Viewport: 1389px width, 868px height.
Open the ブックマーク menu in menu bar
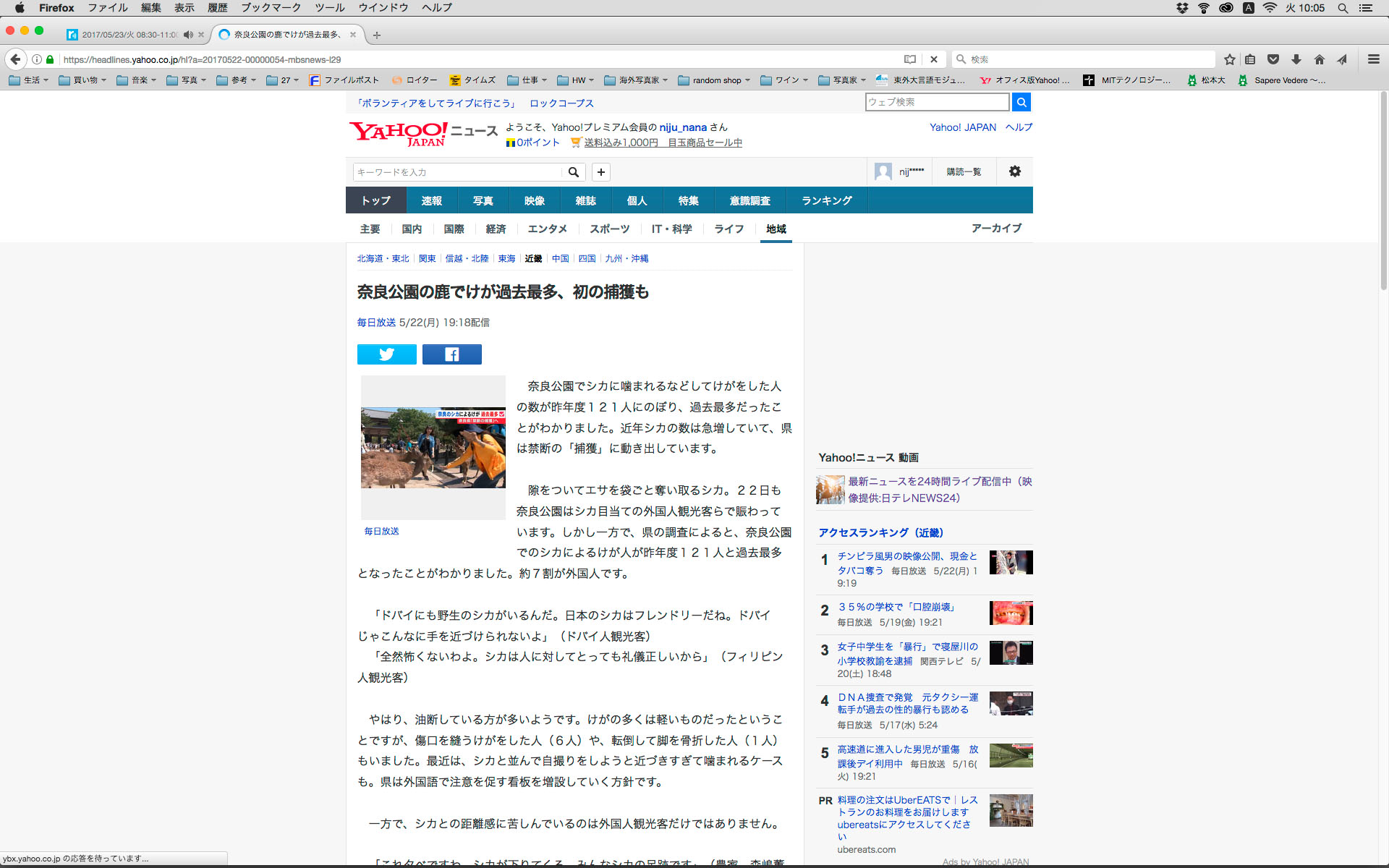(x=271, y=7)
